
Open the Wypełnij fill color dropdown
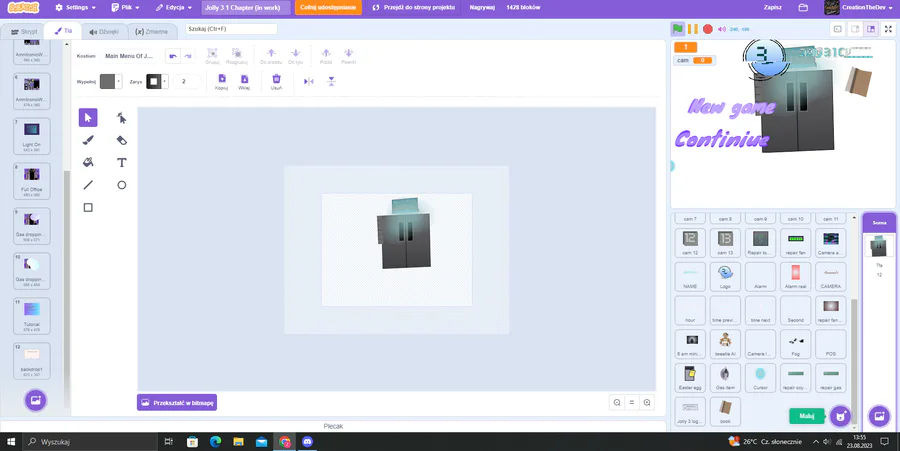111,81
